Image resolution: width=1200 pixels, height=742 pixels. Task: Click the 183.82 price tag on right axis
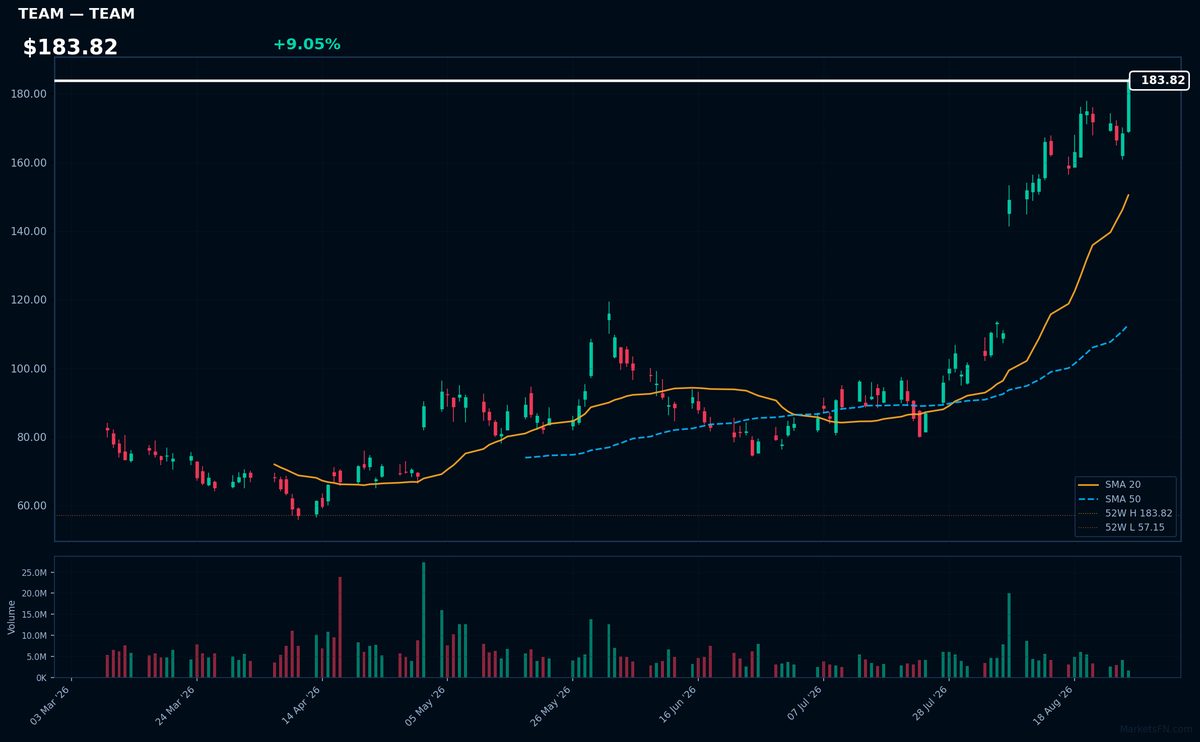(1159, 81)
